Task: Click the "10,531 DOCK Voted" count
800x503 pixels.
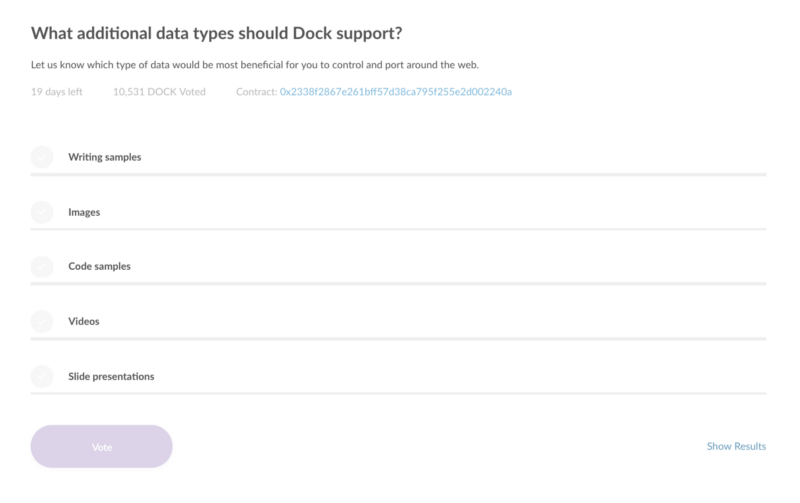Action: 159,92
